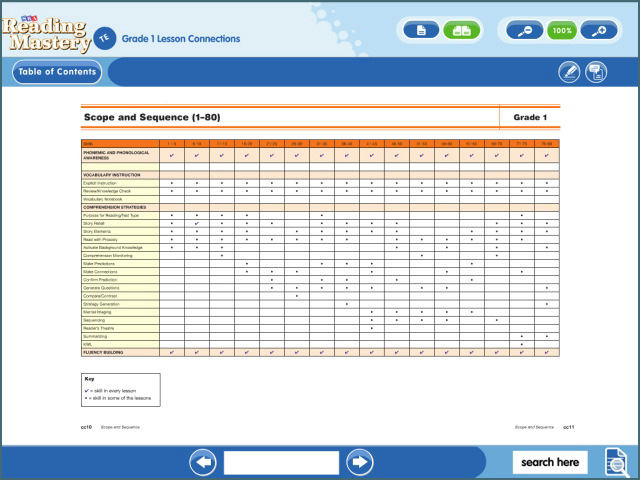640x480 pixels.
Task: Click the Comprehension Strategies row header
Action: [x=117, y=207]
